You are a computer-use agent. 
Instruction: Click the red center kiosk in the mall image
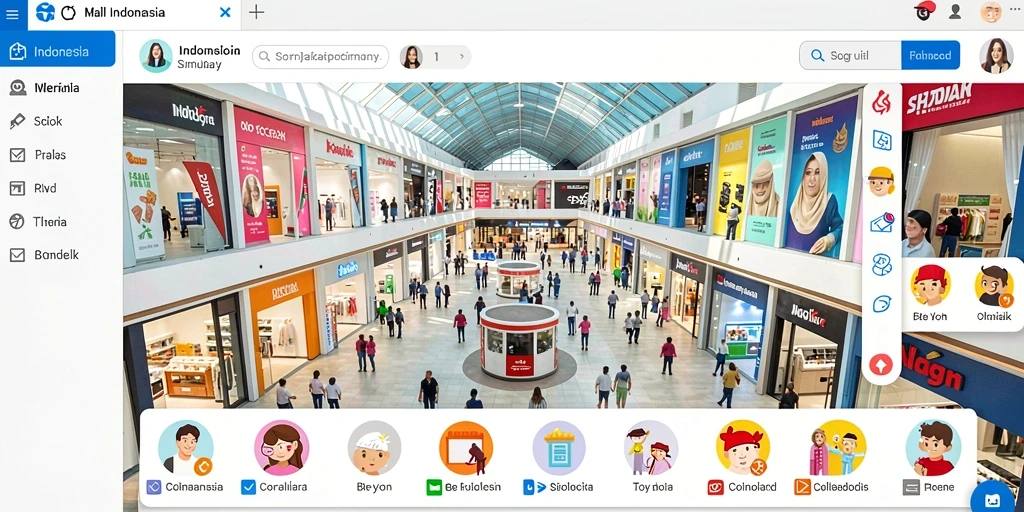tap(519, 342)
